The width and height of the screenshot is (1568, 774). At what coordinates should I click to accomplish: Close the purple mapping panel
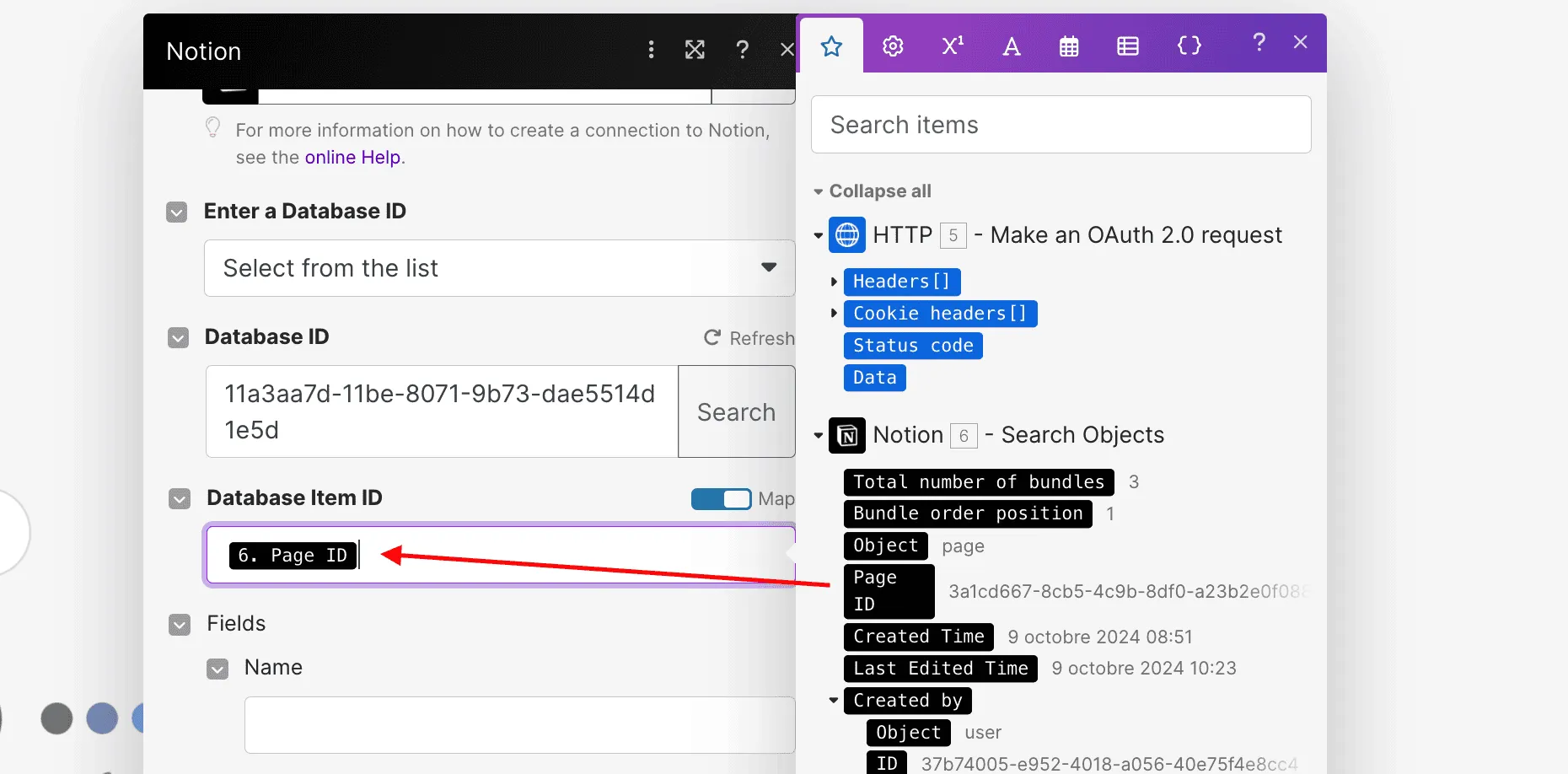click(x=1301, y=42)
